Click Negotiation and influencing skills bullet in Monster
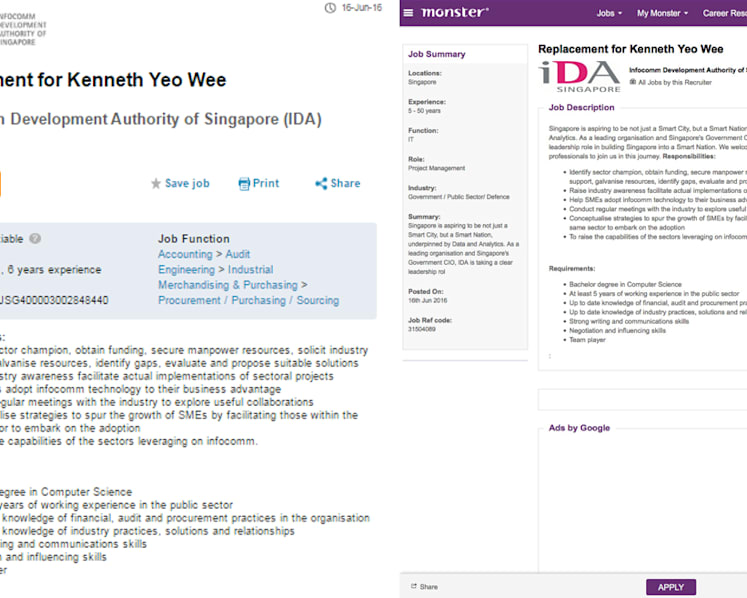The height and width of the screenshot is (598, 747). pyautogui.click(x=617, y=331)
